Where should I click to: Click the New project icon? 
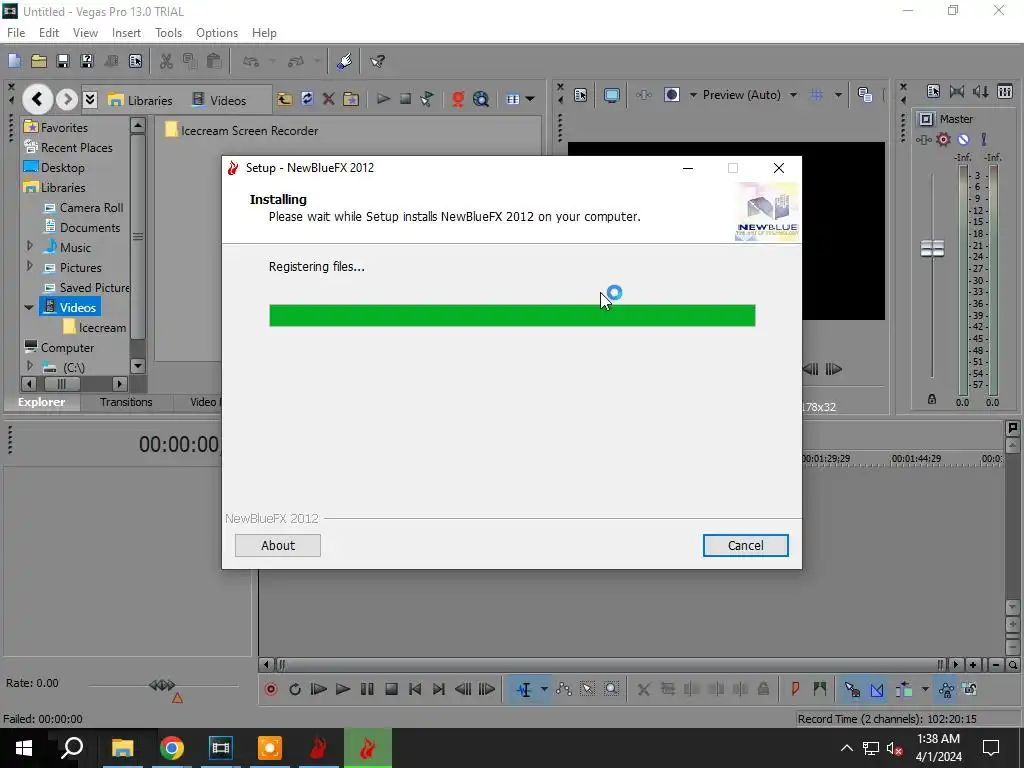click(14, 61)
